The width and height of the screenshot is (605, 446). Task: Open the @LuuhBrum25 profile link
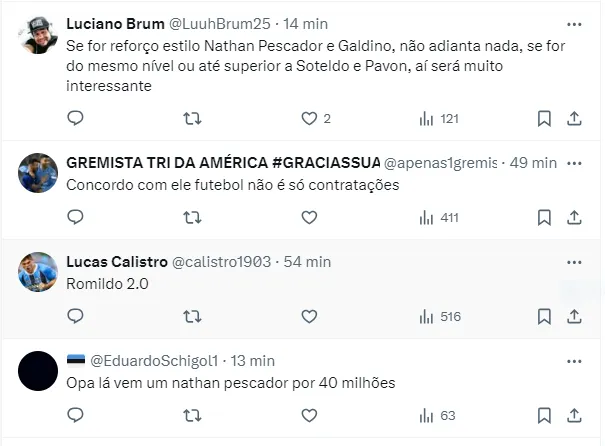[x=220, y=24]
